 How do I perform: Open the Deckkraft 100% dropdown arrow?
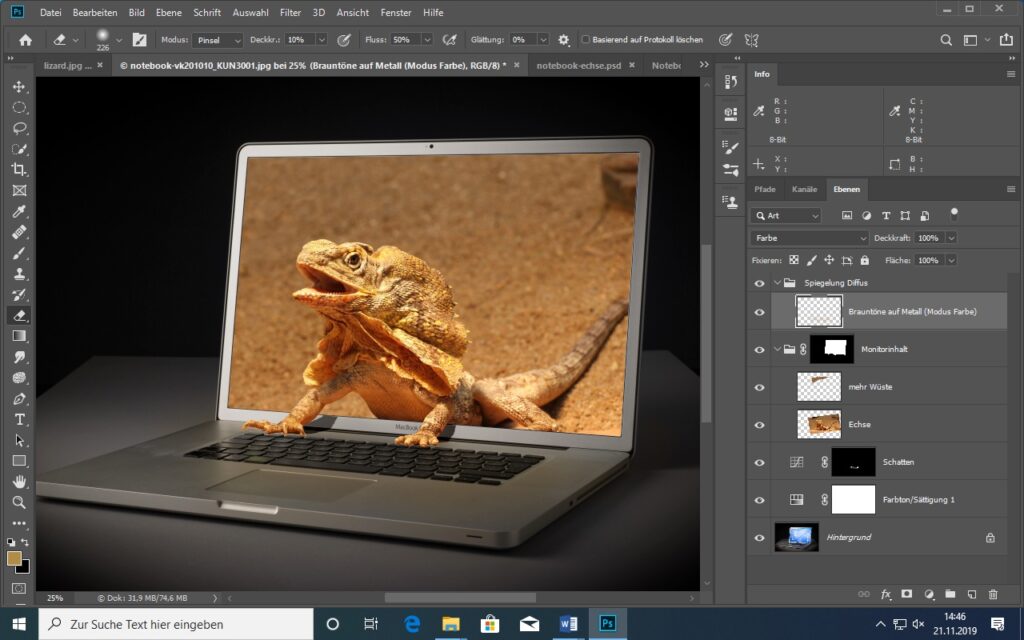click(x=952, y=238)
